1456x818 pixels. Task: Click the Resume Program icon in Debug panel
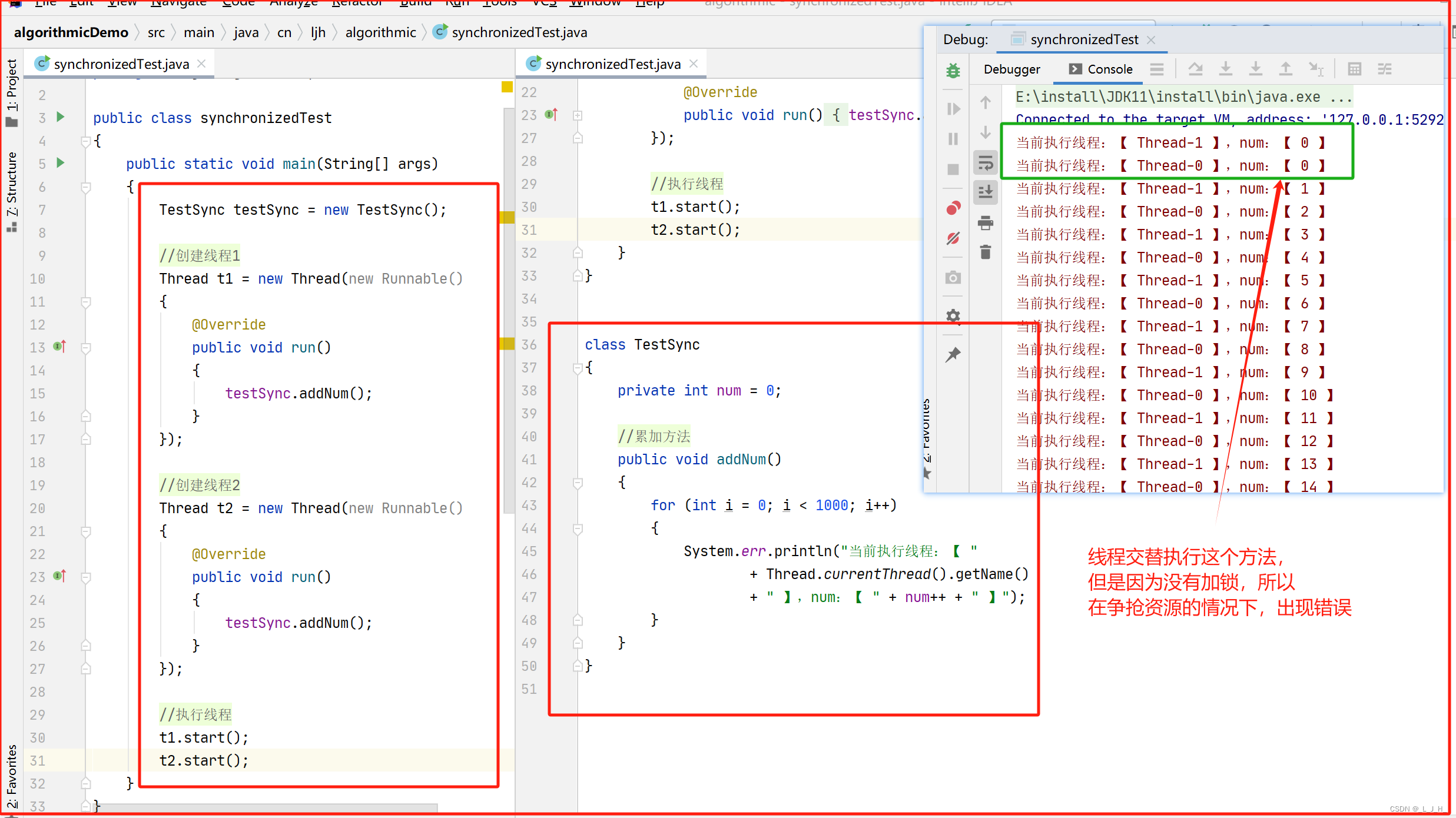pyautogui.click(x=953, y=109)
